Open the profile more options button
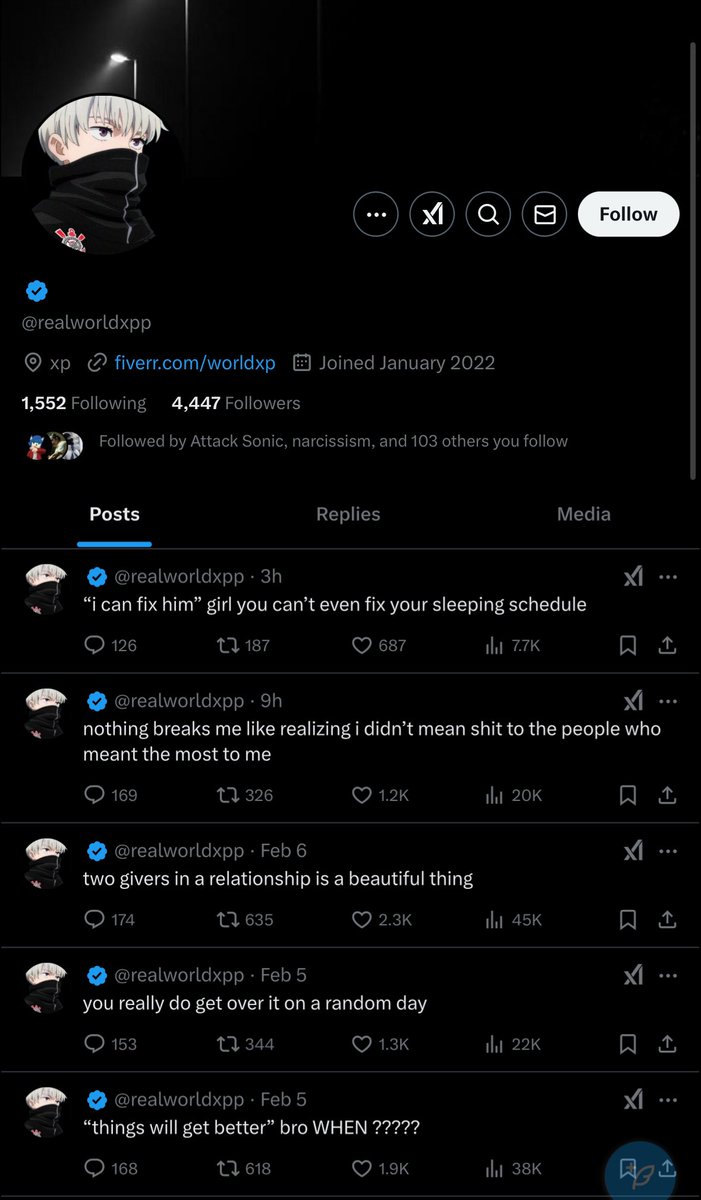Viewport: 701px width, 1200px height. tap(376, 214)
